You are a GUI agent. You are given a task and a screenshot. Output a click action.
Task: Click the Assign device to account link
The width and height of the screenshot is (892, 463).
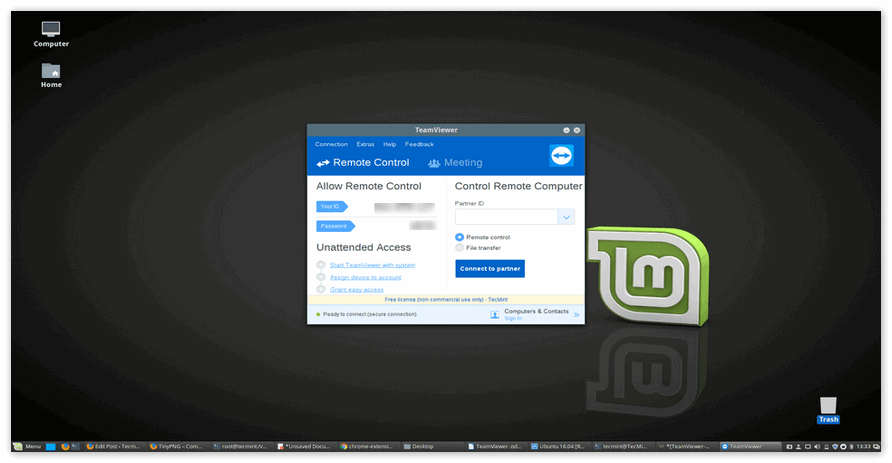pyautogui.click(x=365, y=277)
